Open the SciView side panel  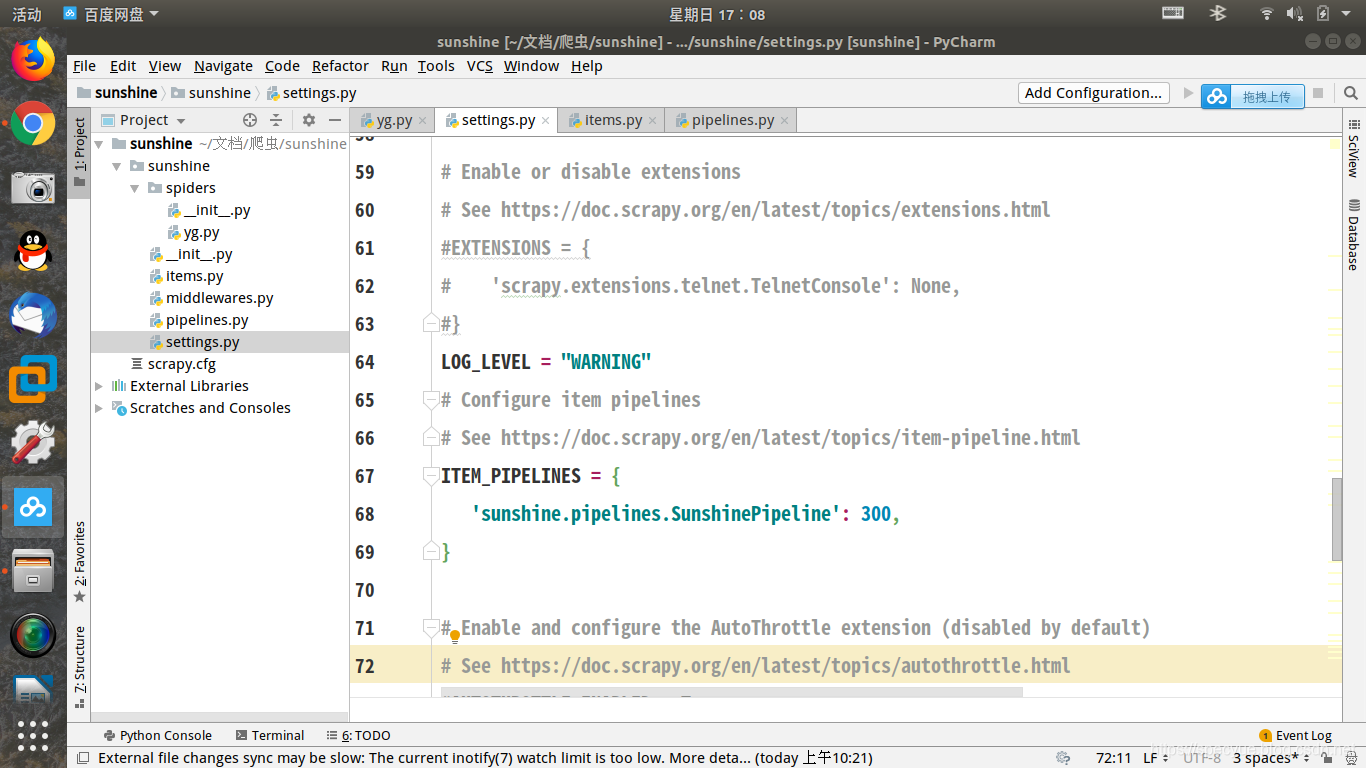pyautogui.click(x=1354, y=148)
